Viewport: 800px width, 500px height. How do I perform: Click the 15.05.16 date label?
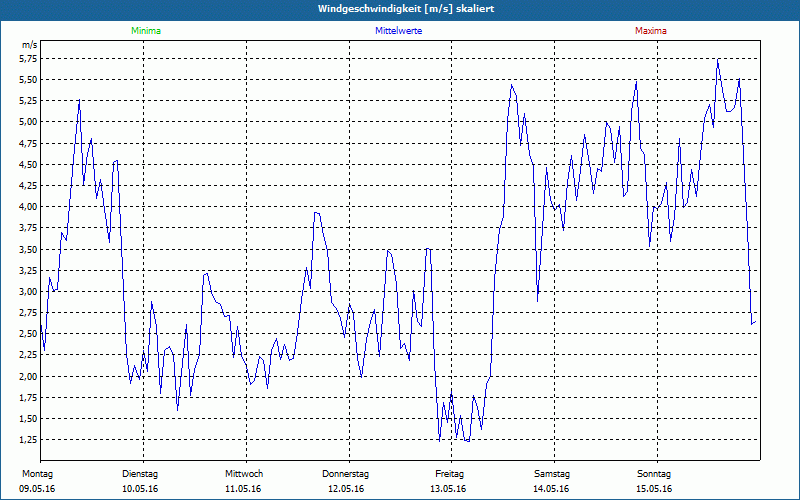654,489
